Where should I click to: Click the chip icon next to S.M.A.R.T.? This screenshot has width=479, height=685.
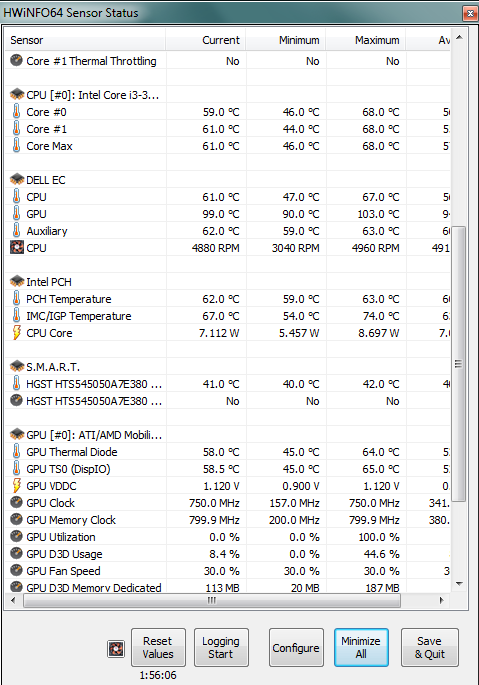[17, 366]
